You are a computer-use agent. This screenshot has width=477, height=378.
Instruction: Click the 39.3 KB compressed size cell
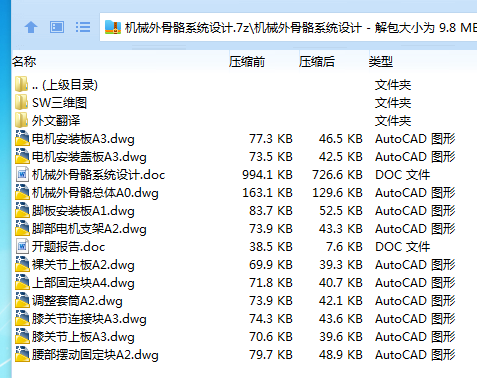coord(341,265)
